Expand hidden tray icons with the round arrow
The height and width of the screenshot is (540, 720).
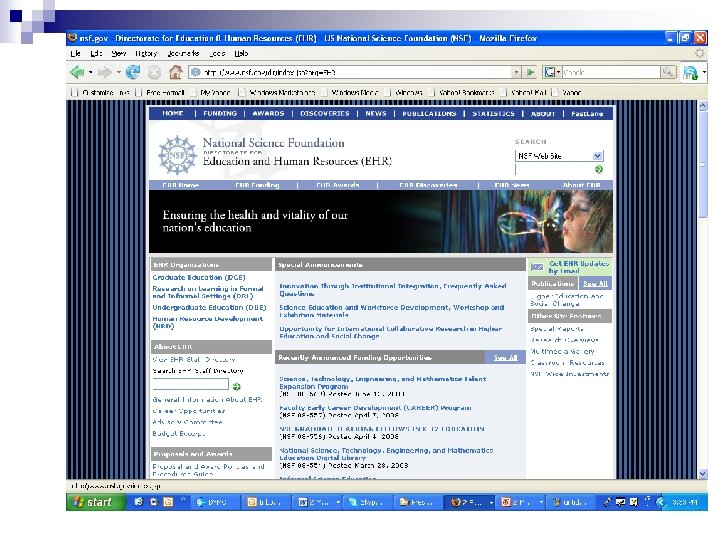point(660,502)
